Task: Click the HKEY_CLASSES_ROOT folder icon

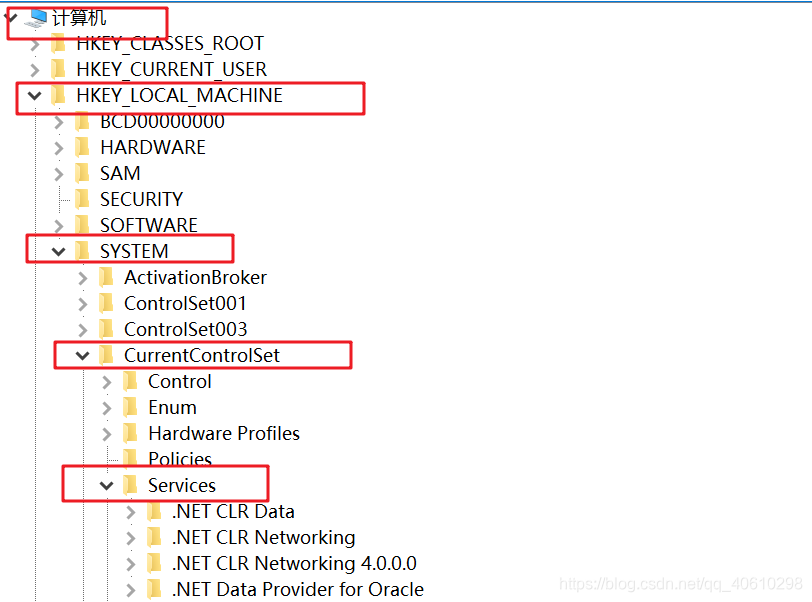Action: point(58,43)
